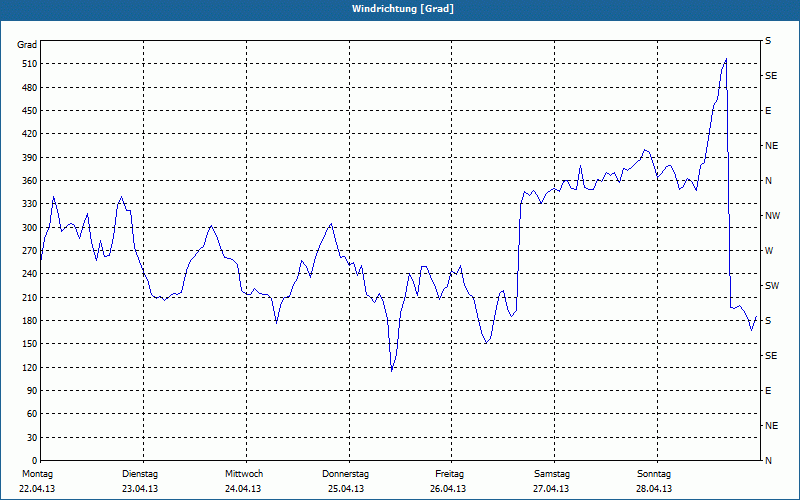Select the 120 degree axis label

click(x=30, y=367)
